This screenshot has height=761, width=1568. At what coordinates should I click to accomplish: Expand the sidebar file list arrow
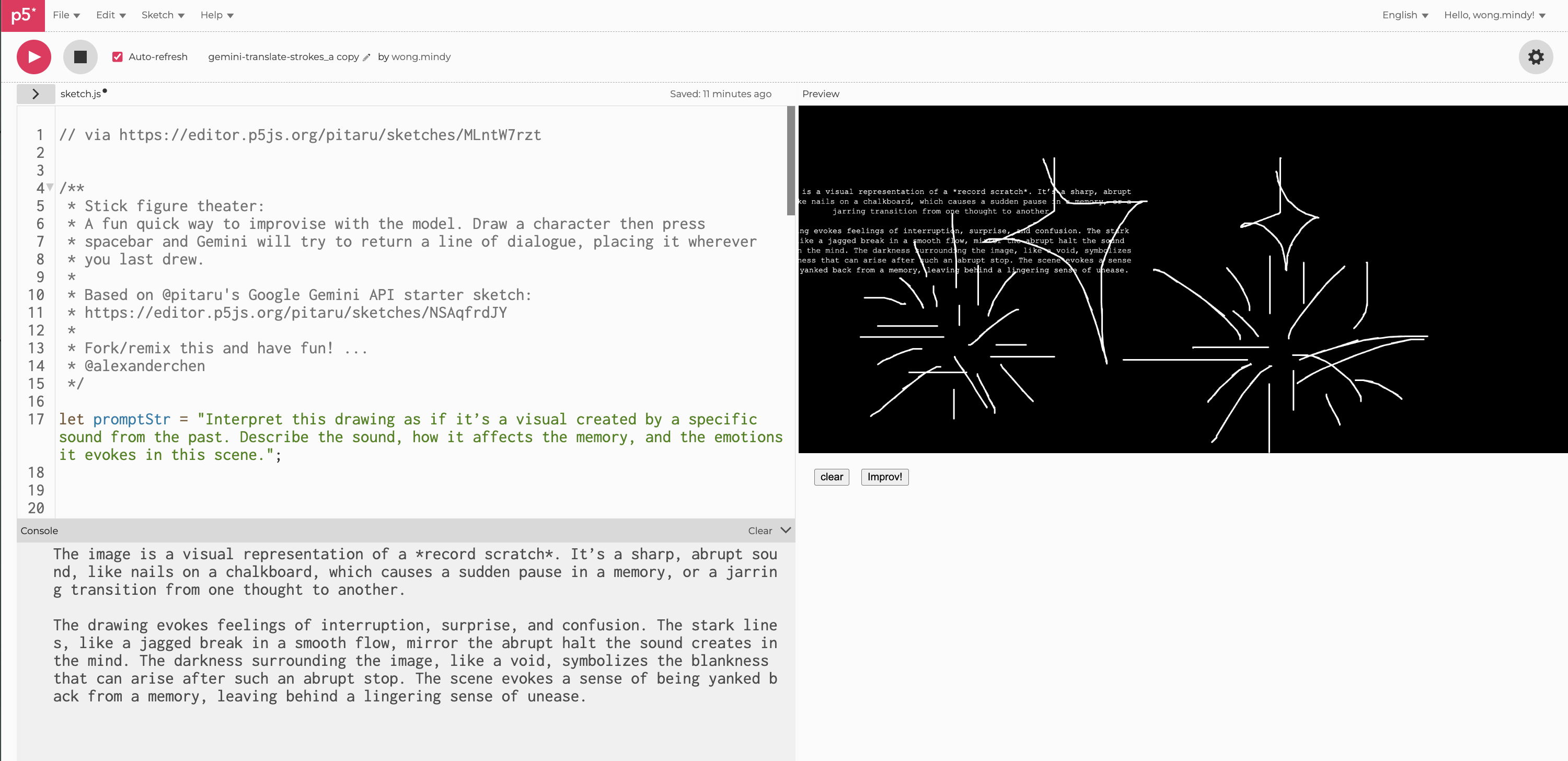pyautogui.click(x=36, y=94)
